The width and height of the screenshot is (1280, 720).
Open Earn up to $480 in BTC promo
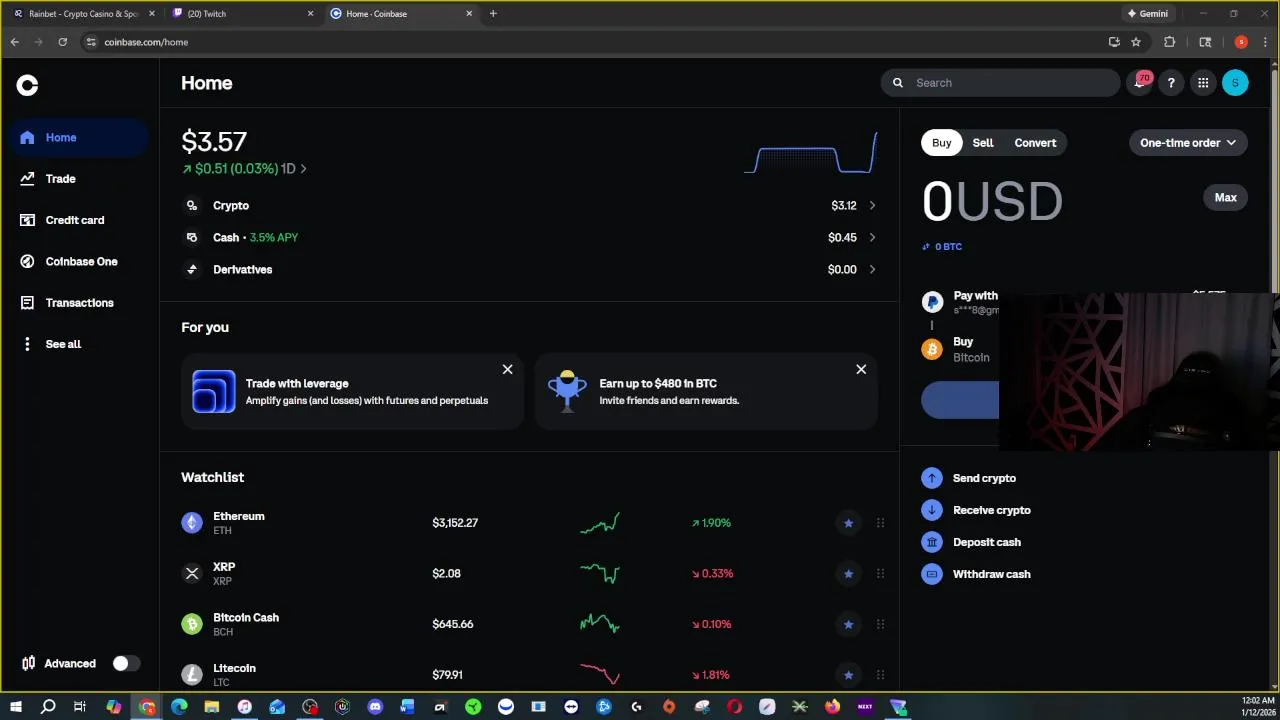[706, 391]
